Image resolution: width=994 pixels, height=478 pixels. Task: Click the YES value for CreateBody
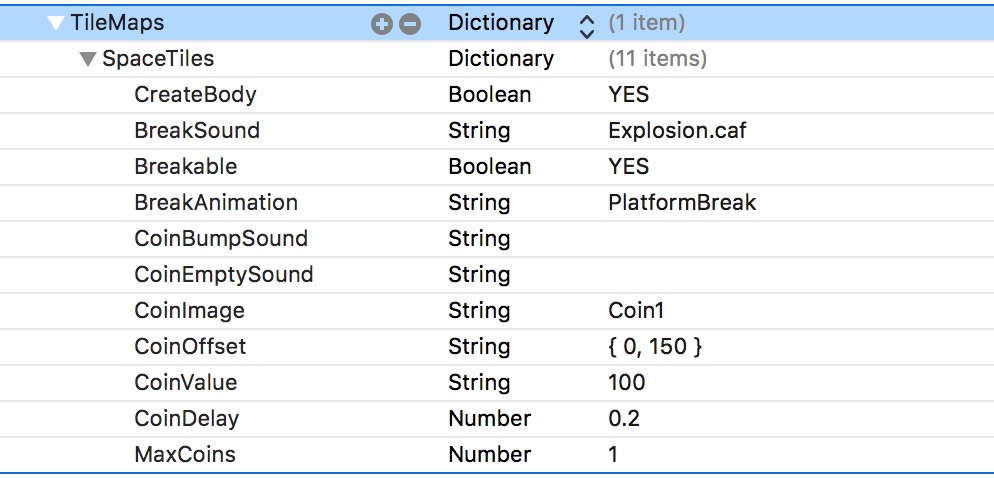628,95
